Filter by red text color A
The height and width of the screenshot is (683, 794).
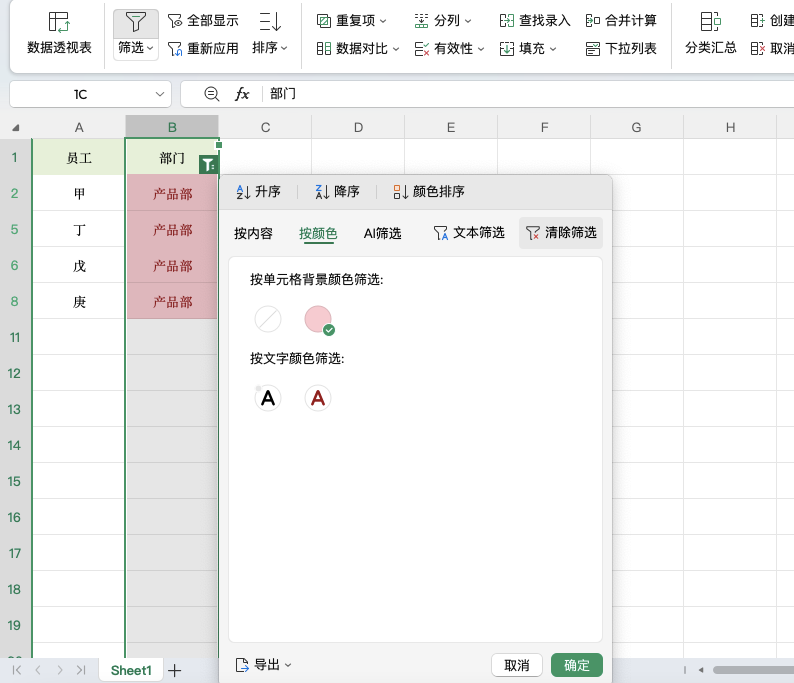[318, 398]
